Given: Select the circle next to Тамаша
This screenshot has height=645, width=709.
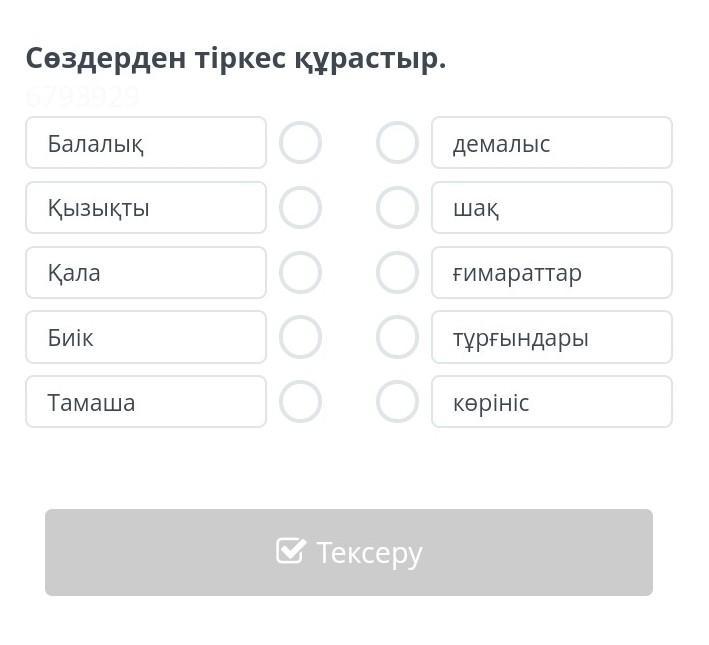Looking at the screenshot, I should (300, 402).
